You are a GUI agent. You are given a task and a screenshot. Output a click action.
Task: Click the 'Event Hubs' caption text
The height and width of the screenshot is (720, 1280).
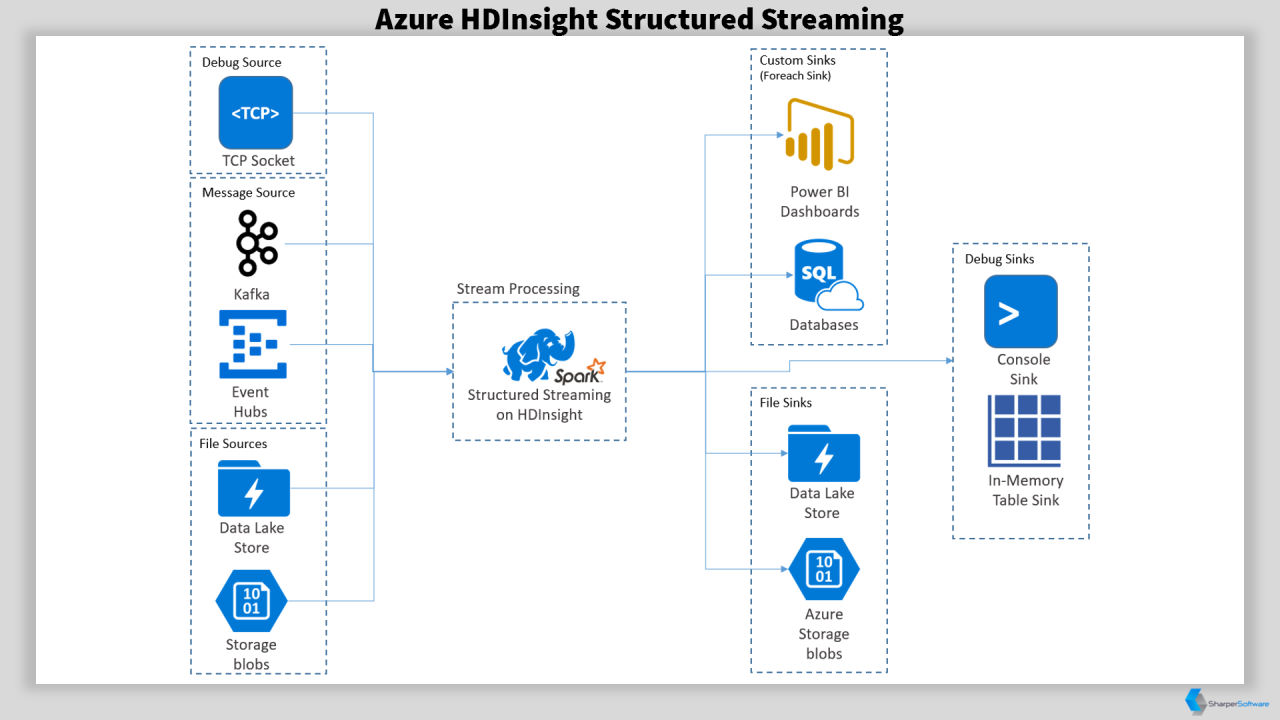[x=250, y=402]
